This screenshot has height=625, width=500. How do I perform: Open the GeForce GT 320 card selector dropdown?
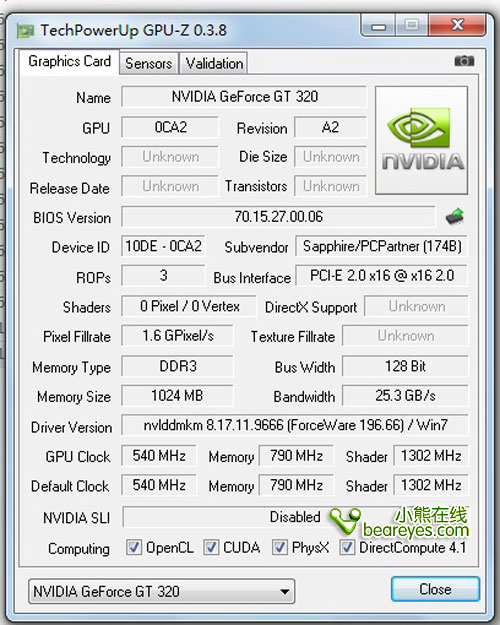pos(161,592)
